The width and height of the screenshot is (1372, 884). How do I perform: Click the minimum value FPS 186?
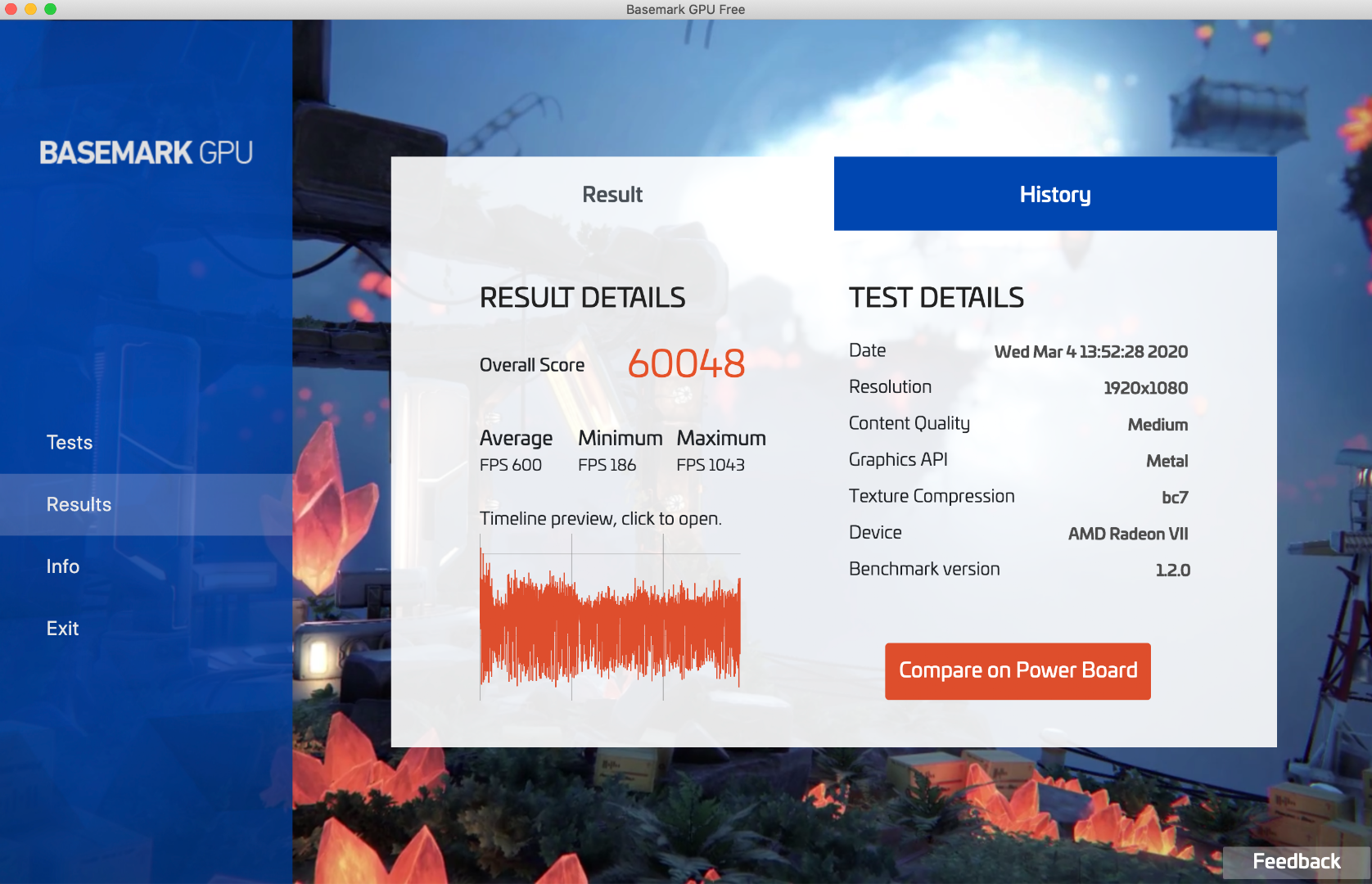click(x=607, y=465)
